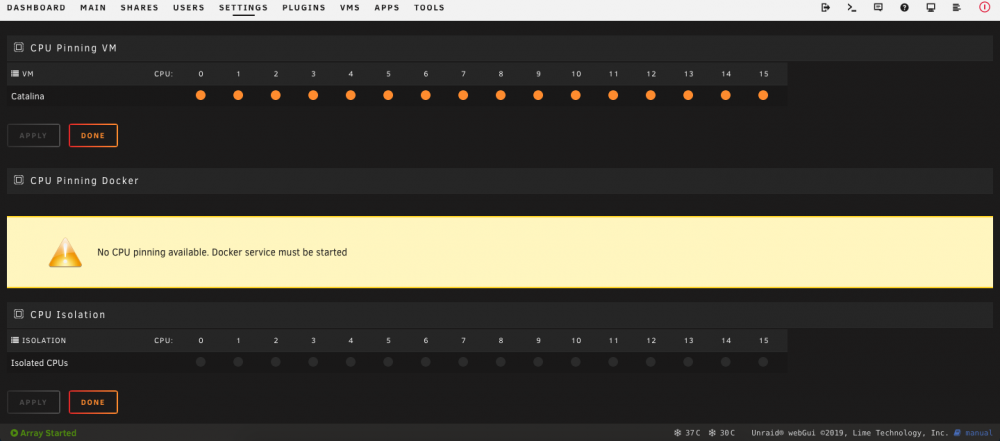
Task: Toggle Catalina pinning for CPU 12
Action: (651, 95)
